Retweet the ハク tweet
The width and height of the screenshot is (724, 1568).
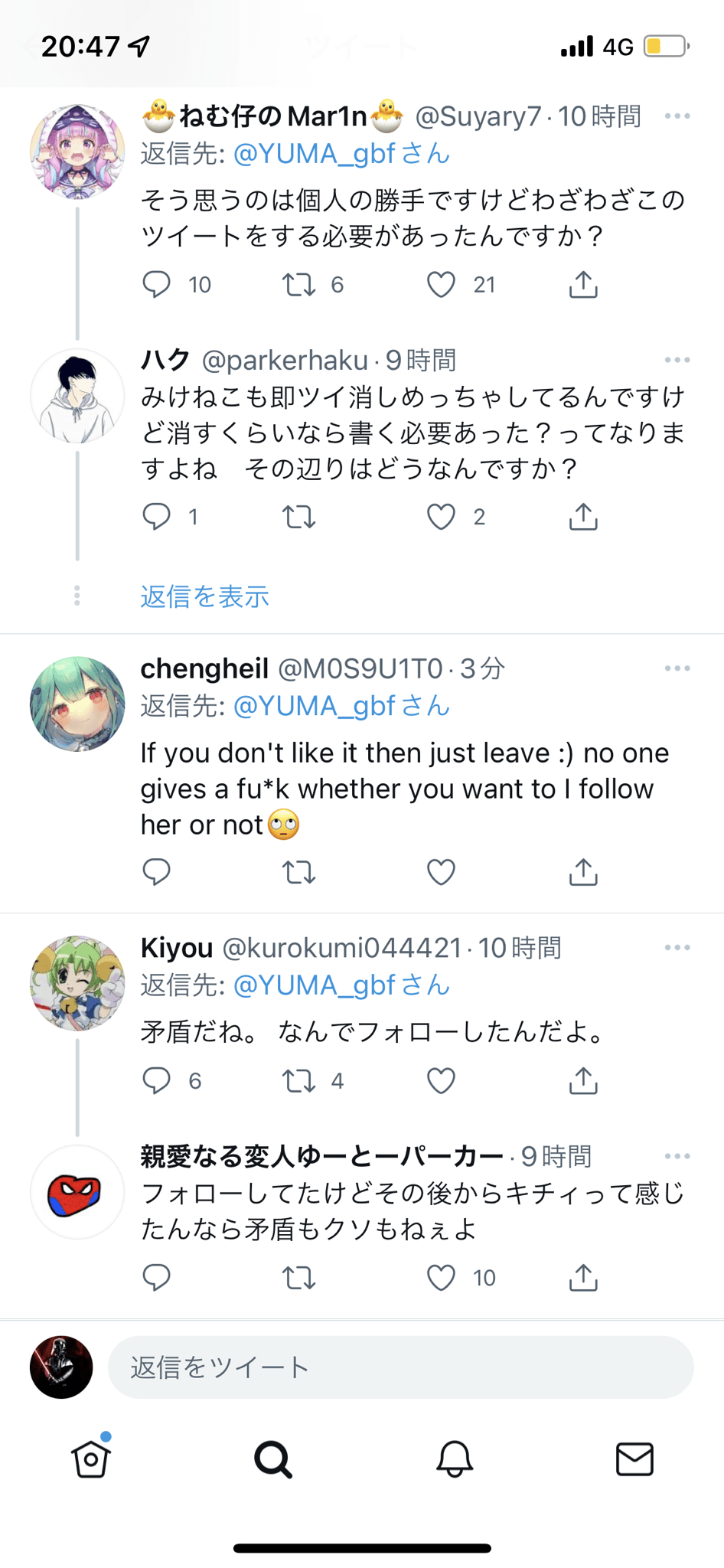299,518
